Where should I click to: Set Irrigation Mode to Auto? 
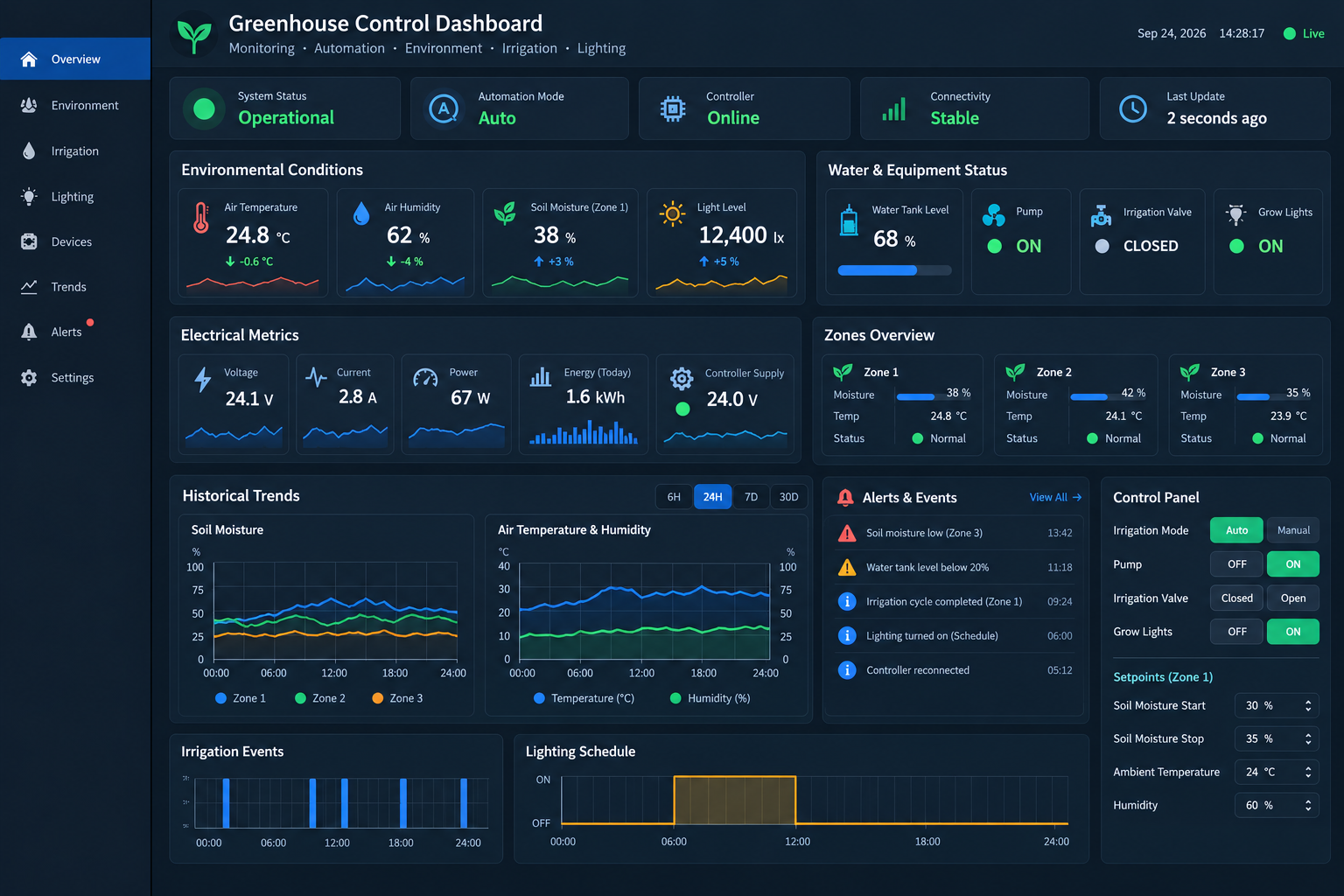point(1236,530)
